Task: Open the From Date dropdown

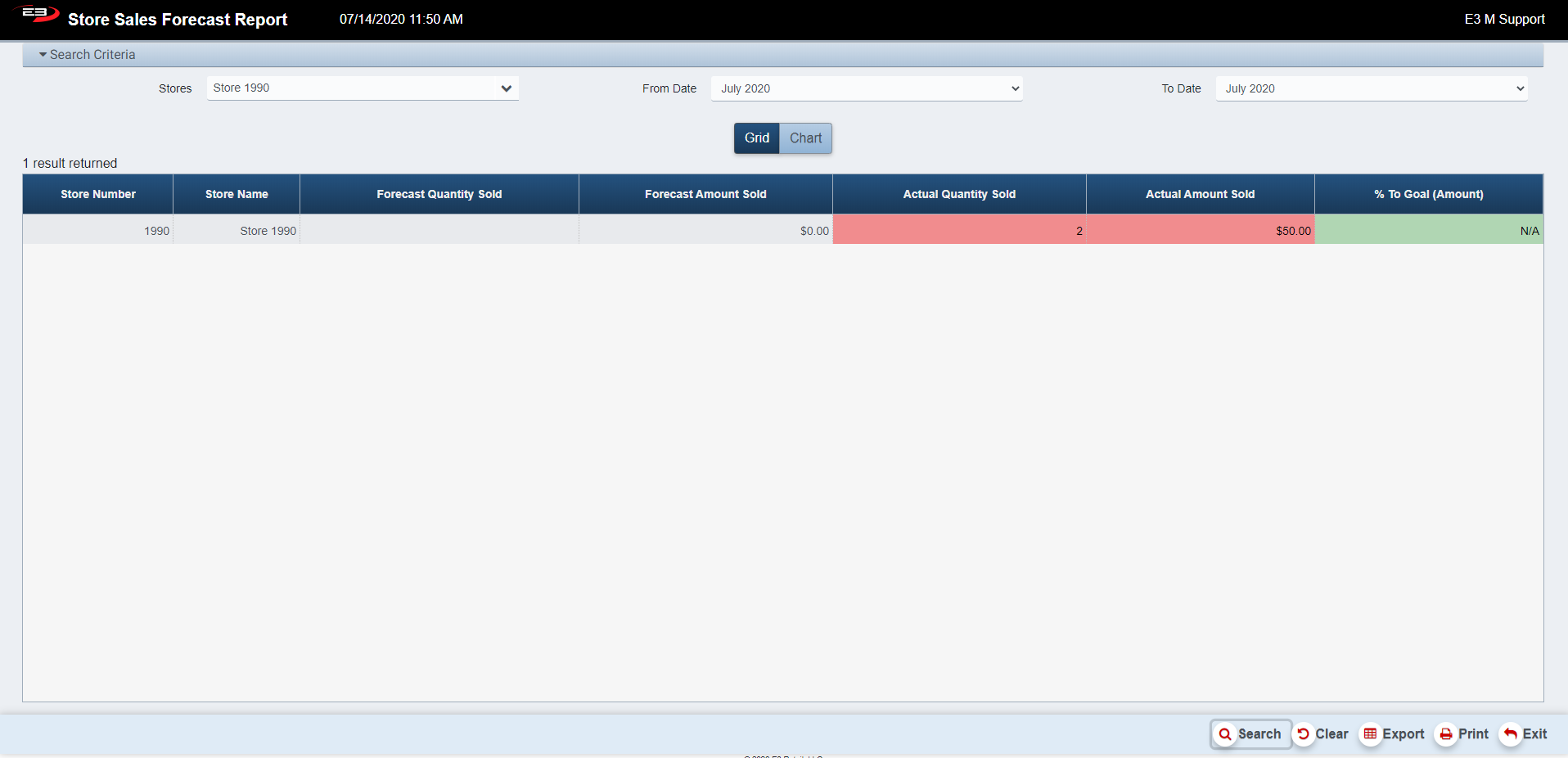Action: (x=867, y=88)
